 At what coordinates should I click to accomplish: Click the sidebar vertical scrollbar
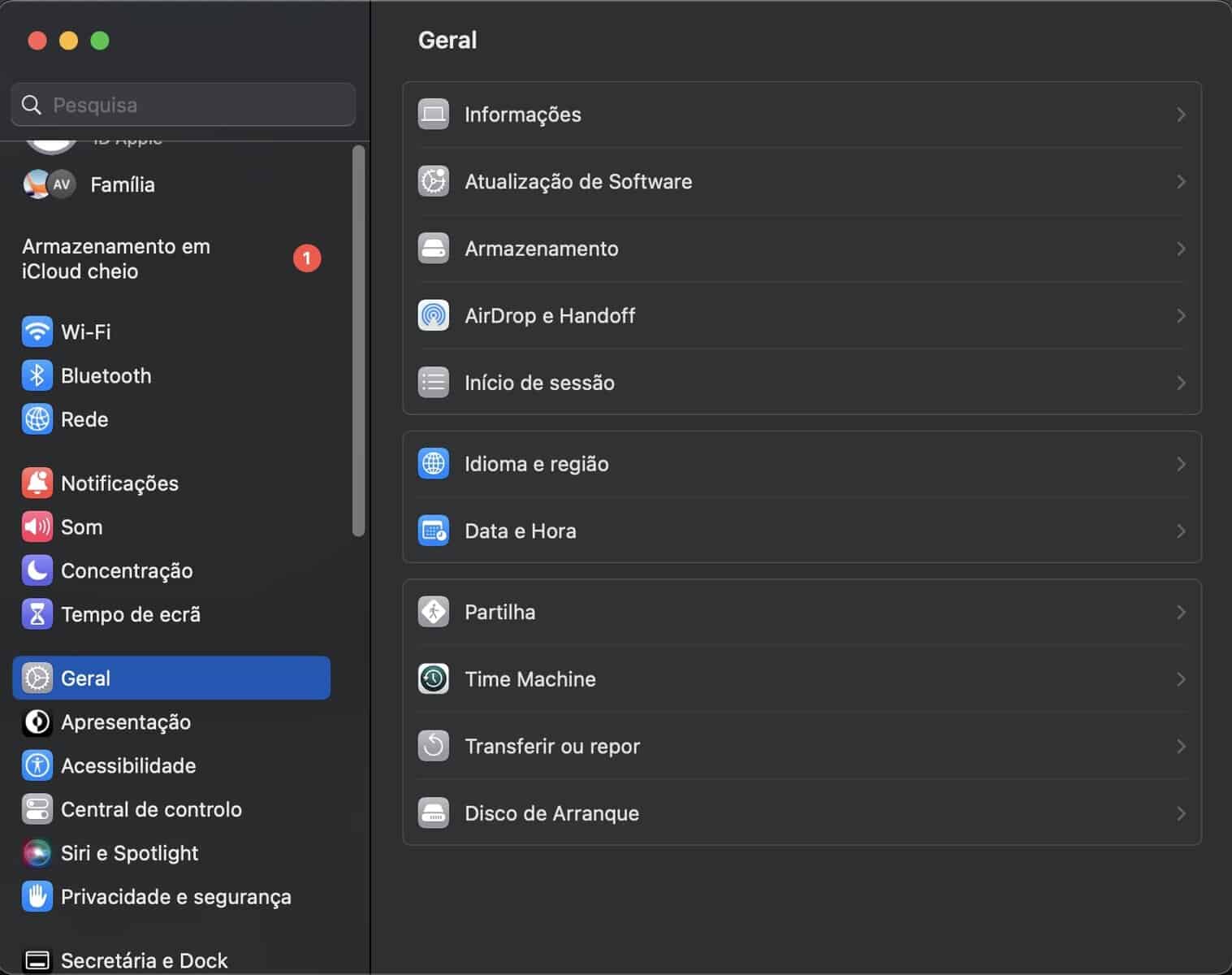[x=359, y=341]
